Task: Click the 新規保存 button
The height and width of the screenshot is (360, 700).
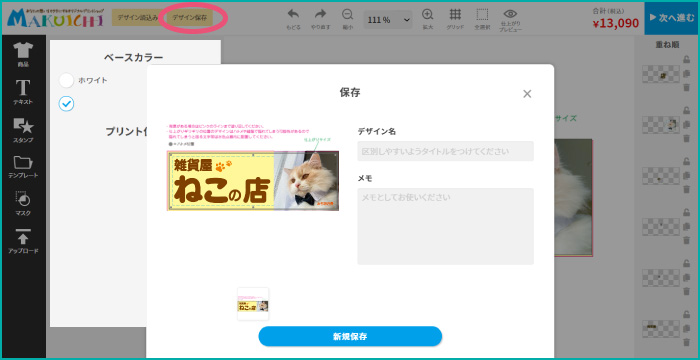Action: click(x=350, y=336)
